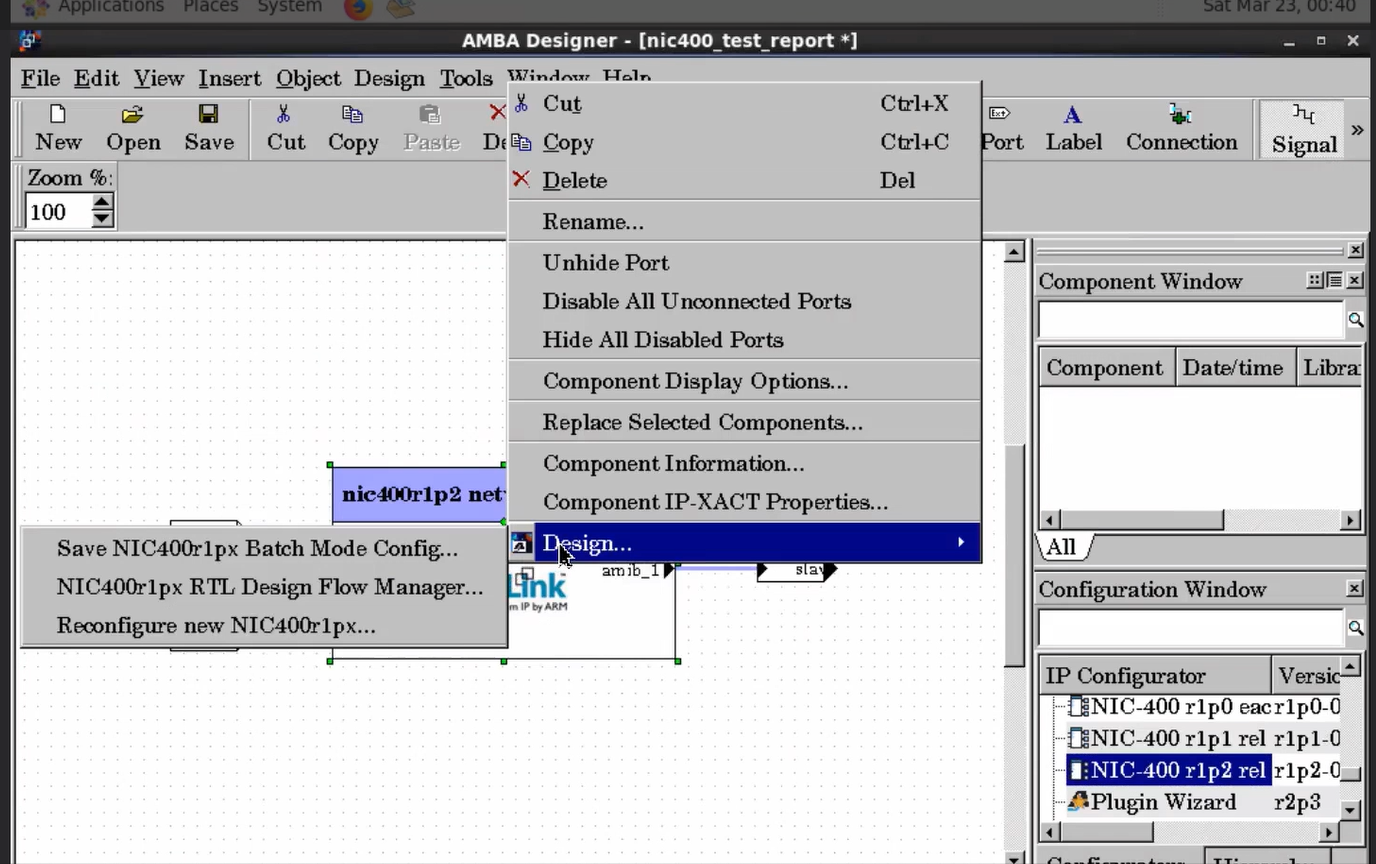The image size is (1376, 864).
Task: Click the Plugin Wizard icon
Action: coord(1078,802)
